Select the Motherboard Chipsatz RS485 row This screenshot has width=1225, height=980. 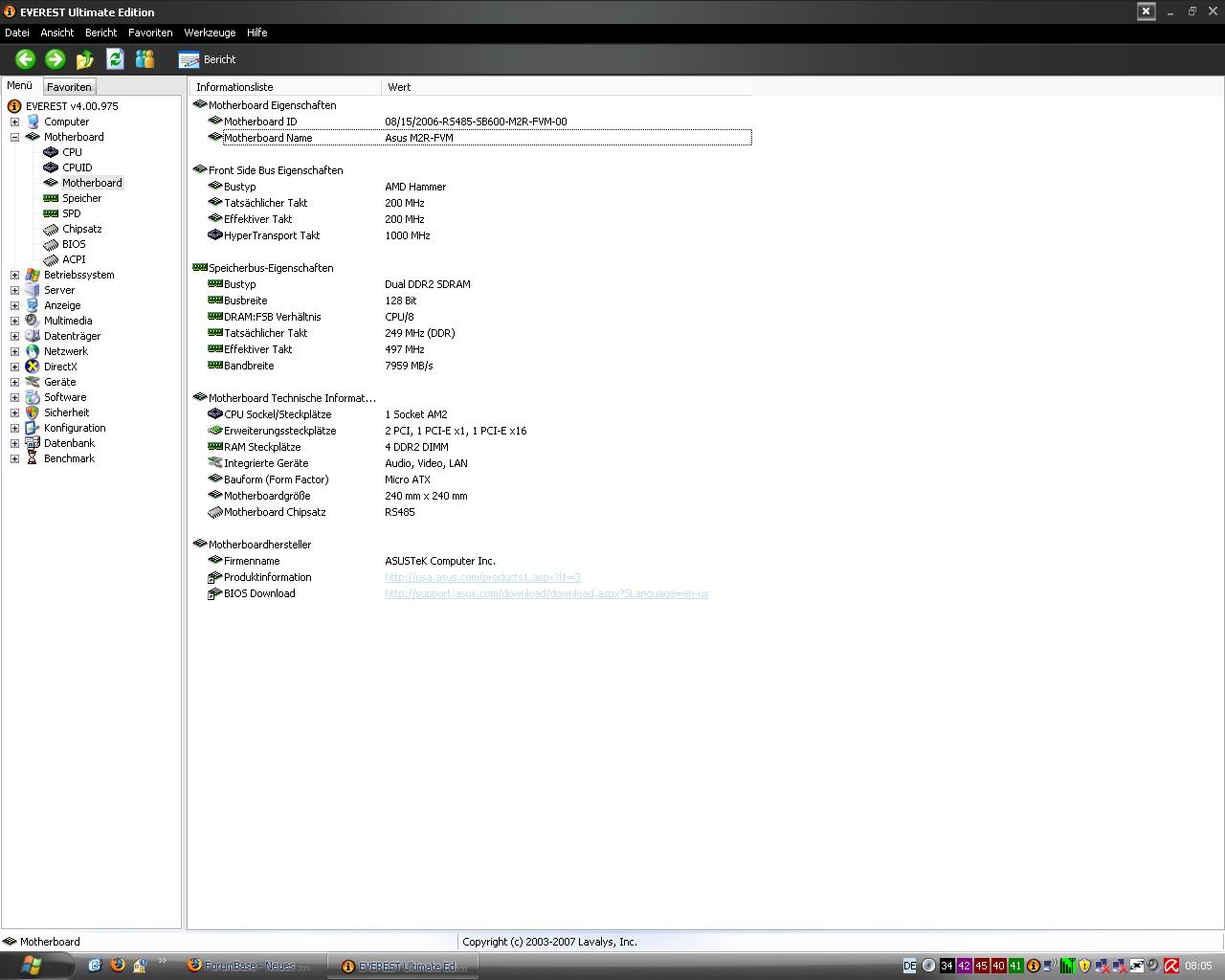tap(479, 512)
